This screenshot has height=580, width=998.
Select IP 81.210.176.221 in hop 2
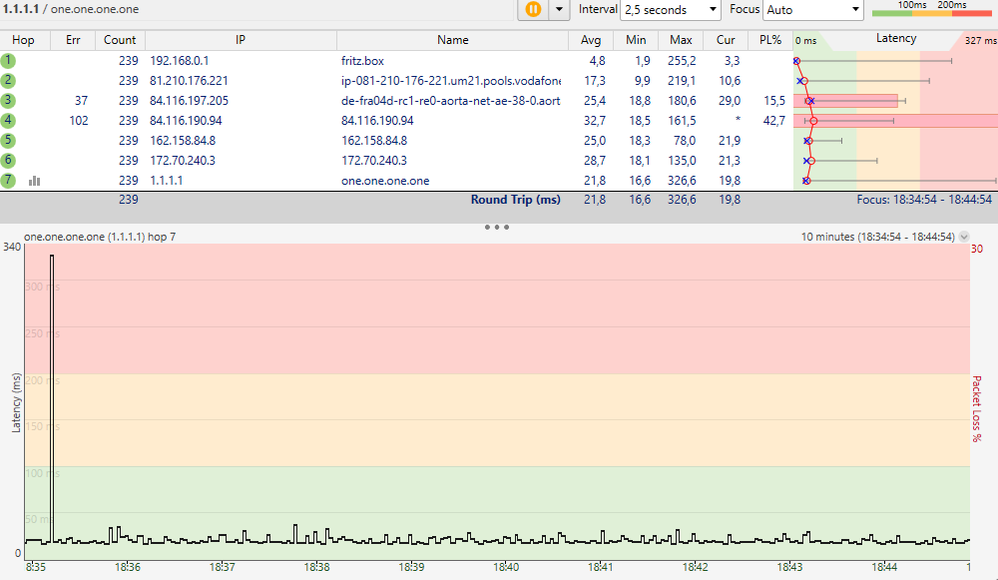(189, 80)
